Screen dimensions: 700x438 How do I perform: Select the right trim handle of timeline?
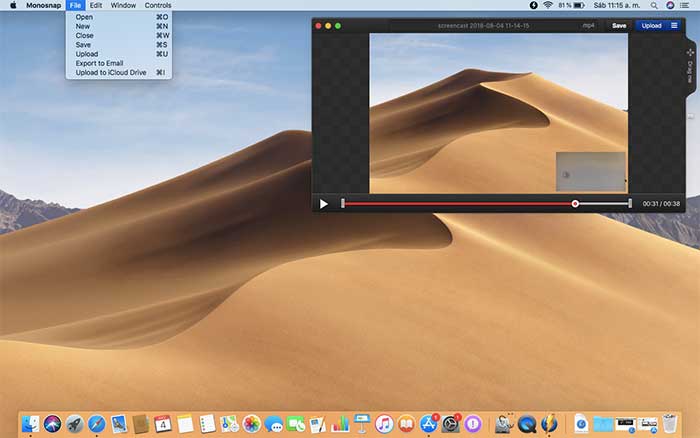(x=630, y=204)
